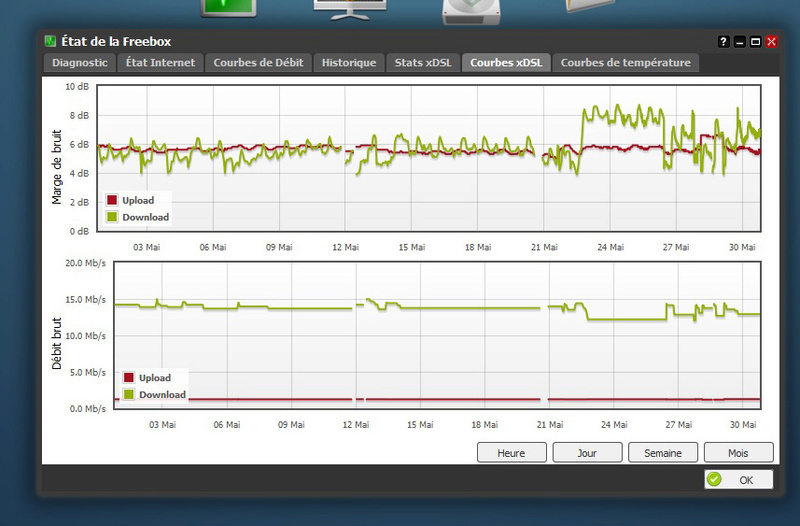
Task: Click the État de la Freebox window title
Action: click(x=116, y=41)
